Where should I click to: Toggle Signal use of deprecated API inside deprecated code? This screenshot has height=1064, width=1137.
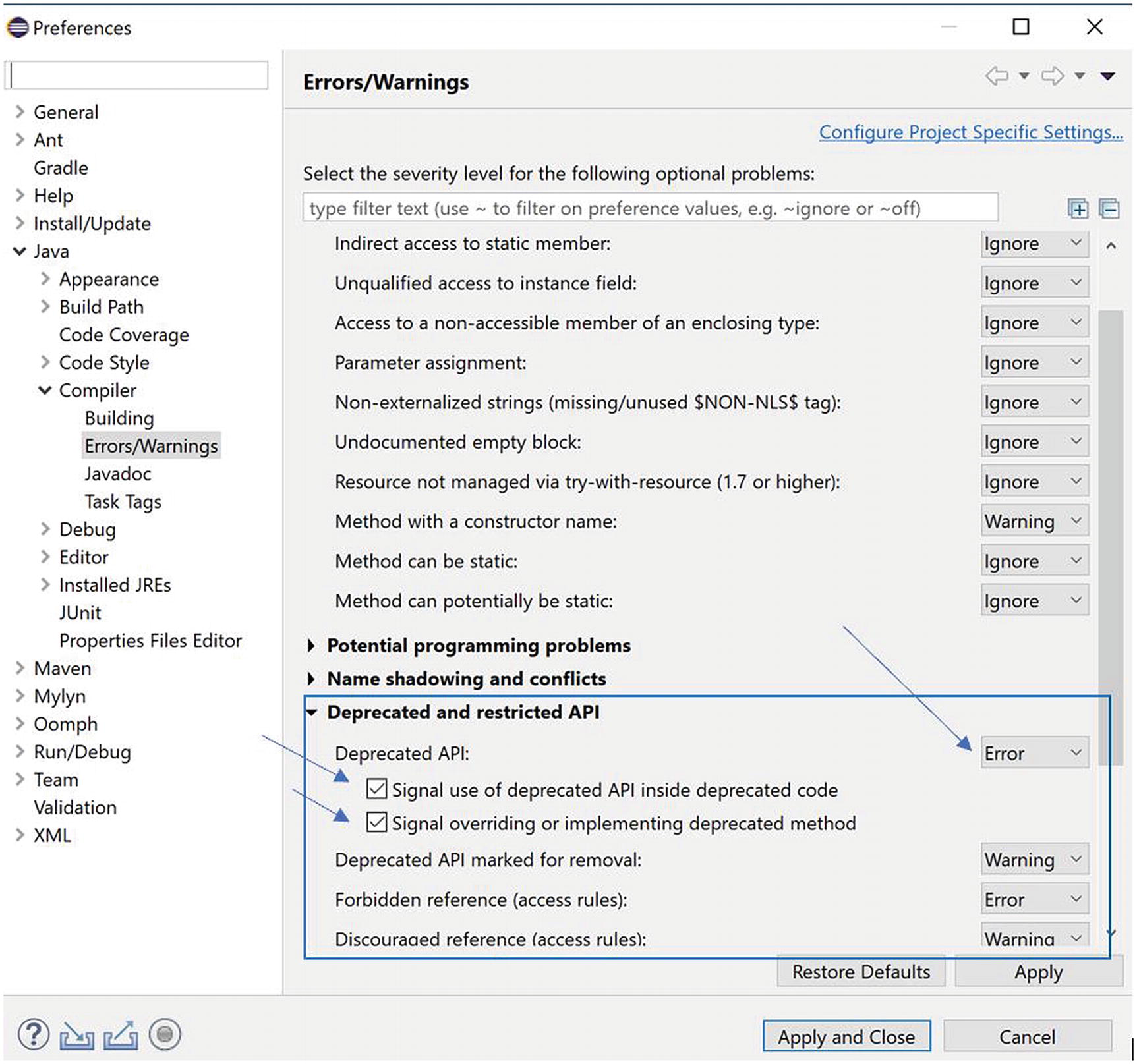(x=377, y=789)
